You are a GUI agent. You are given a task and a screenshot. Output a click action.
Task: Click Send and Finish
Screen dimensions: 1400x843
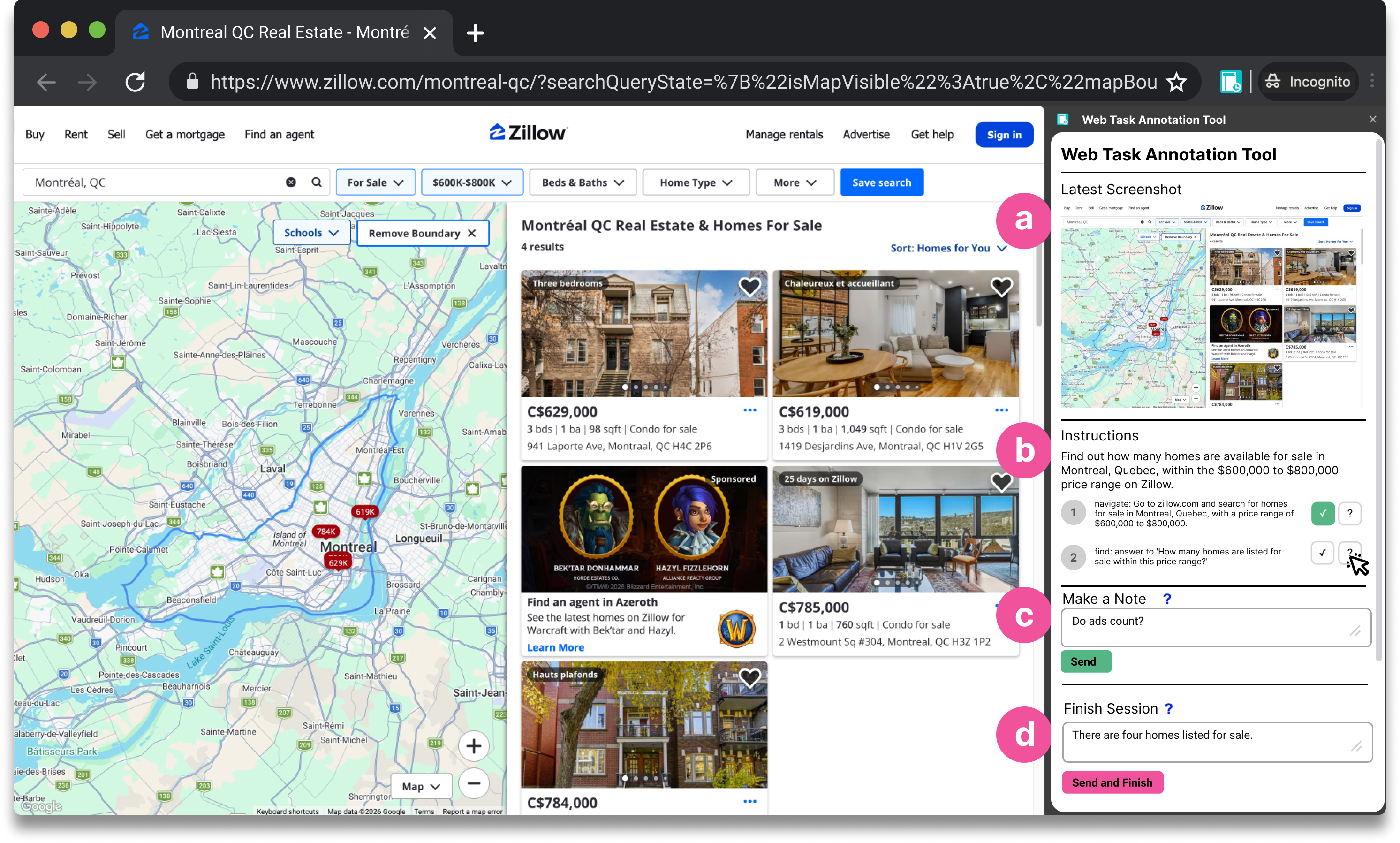tap(1112, 783)
